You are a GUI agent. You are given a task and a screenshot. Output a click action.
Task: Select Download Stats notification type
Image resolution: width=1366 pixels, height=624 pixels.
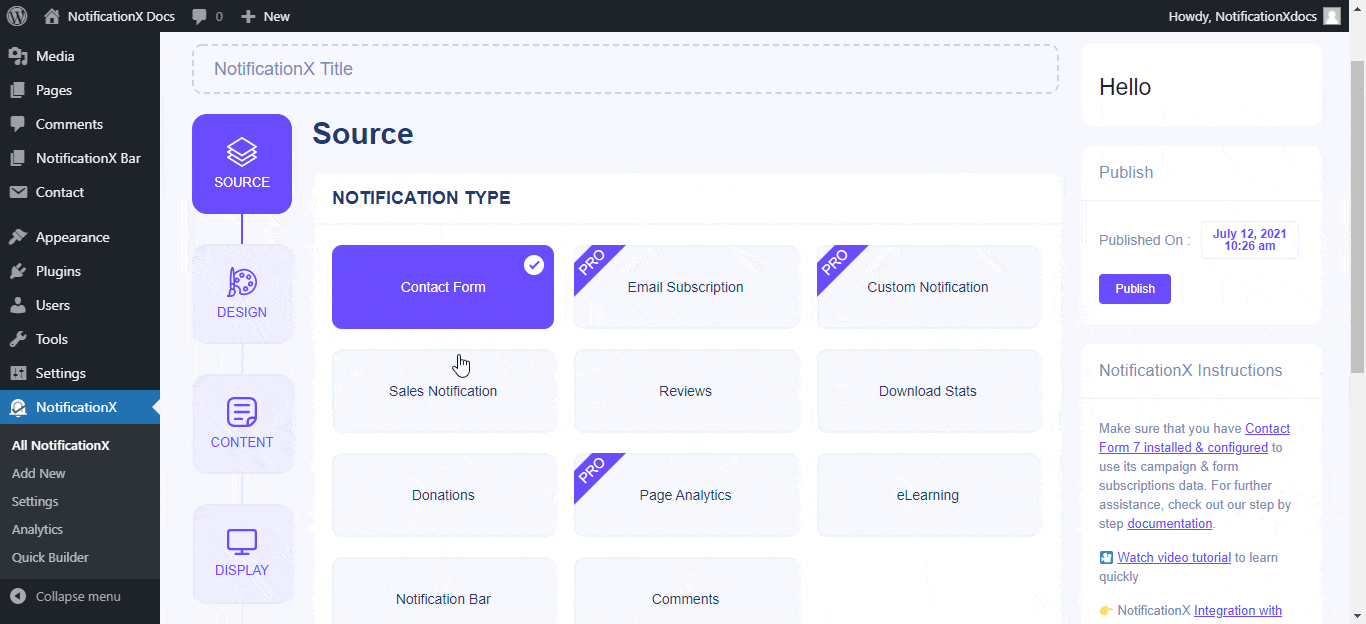click(x=928, y=391)
